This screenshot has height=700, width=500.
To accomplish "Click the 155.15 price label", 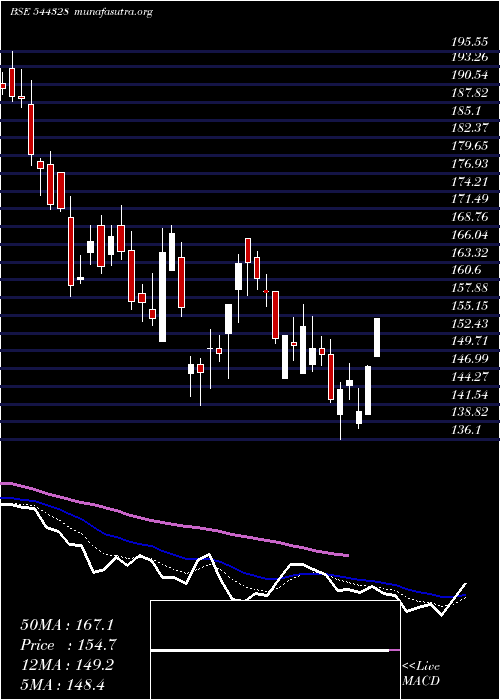I will 470,306.
